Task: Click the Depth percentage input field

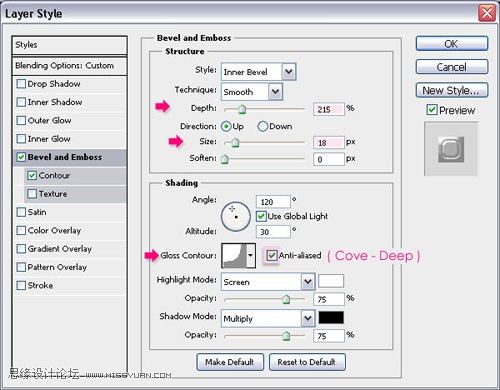Action: click(328, 109)
